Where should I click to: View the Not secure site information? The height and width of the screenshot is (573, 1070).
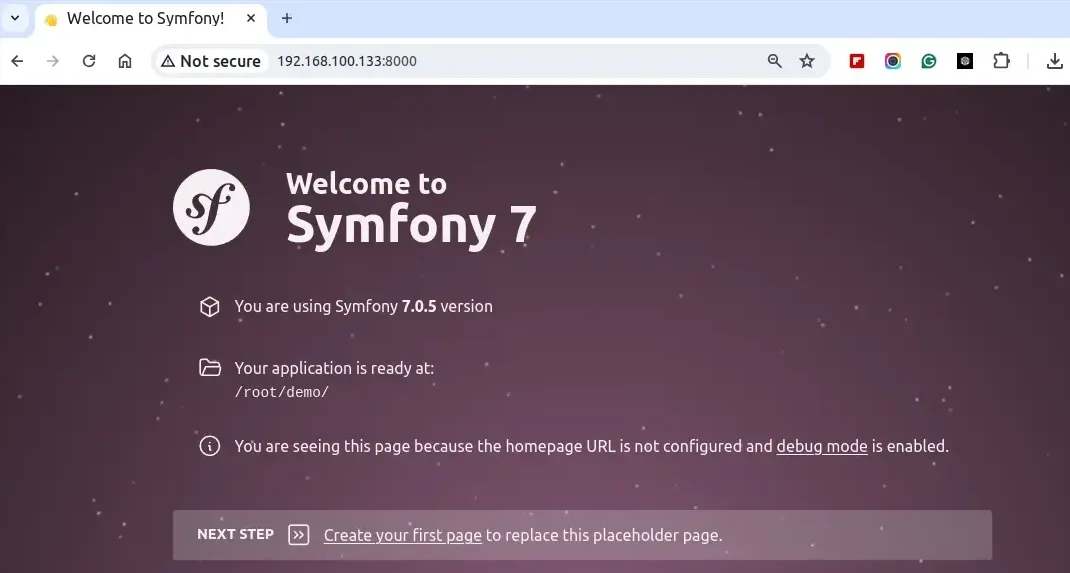click(x=210, y=61)
